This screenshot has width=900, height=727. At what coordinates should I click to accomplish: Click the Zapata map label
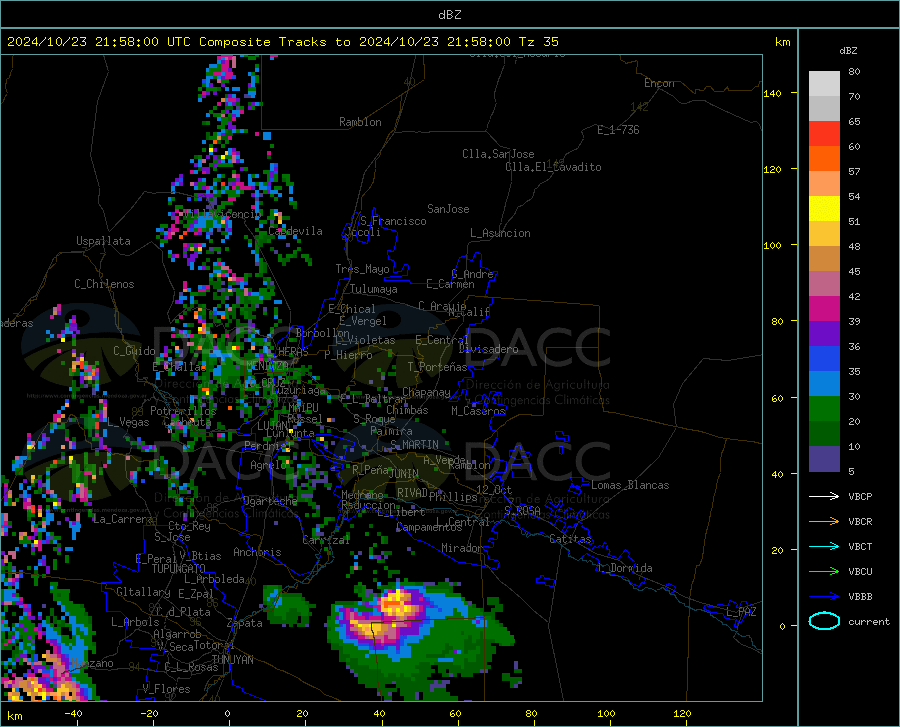[245, 623]
